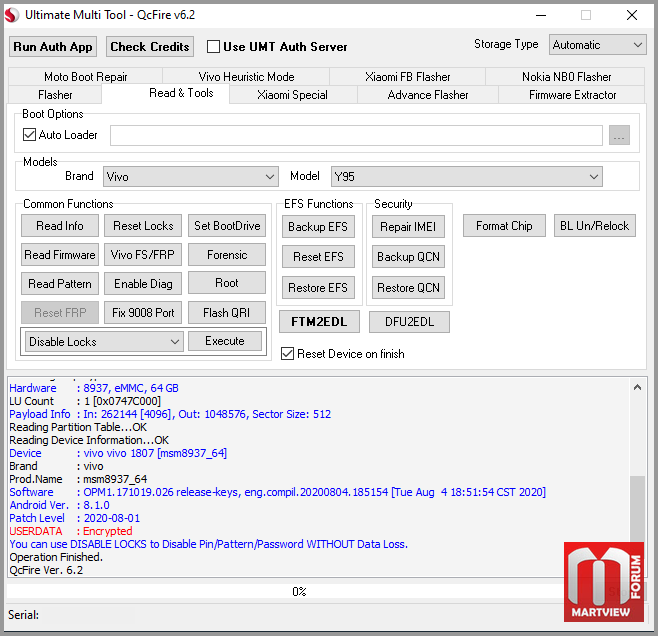Click the Martview Forum logo
This screenshot has height=636, width=658.
[603, 581]
